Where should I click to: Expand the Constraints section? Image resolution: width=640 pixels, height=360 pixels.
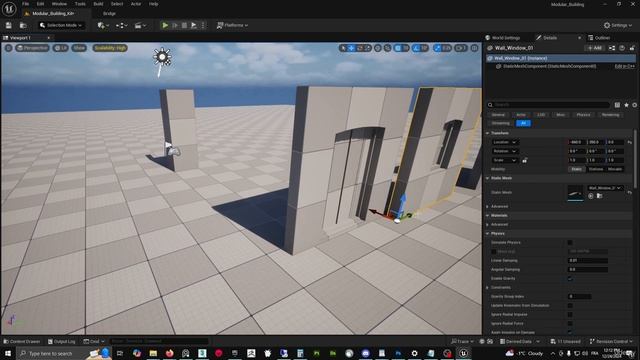[x=487, y=287]
